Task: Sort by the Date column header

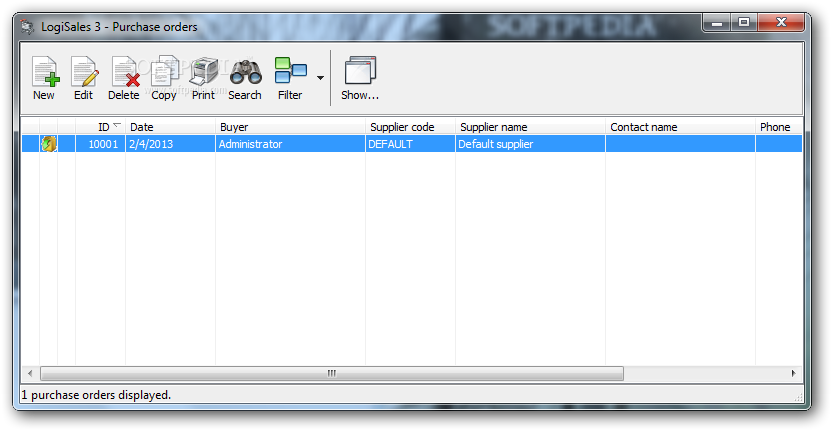Action: (x=170, y=127)
